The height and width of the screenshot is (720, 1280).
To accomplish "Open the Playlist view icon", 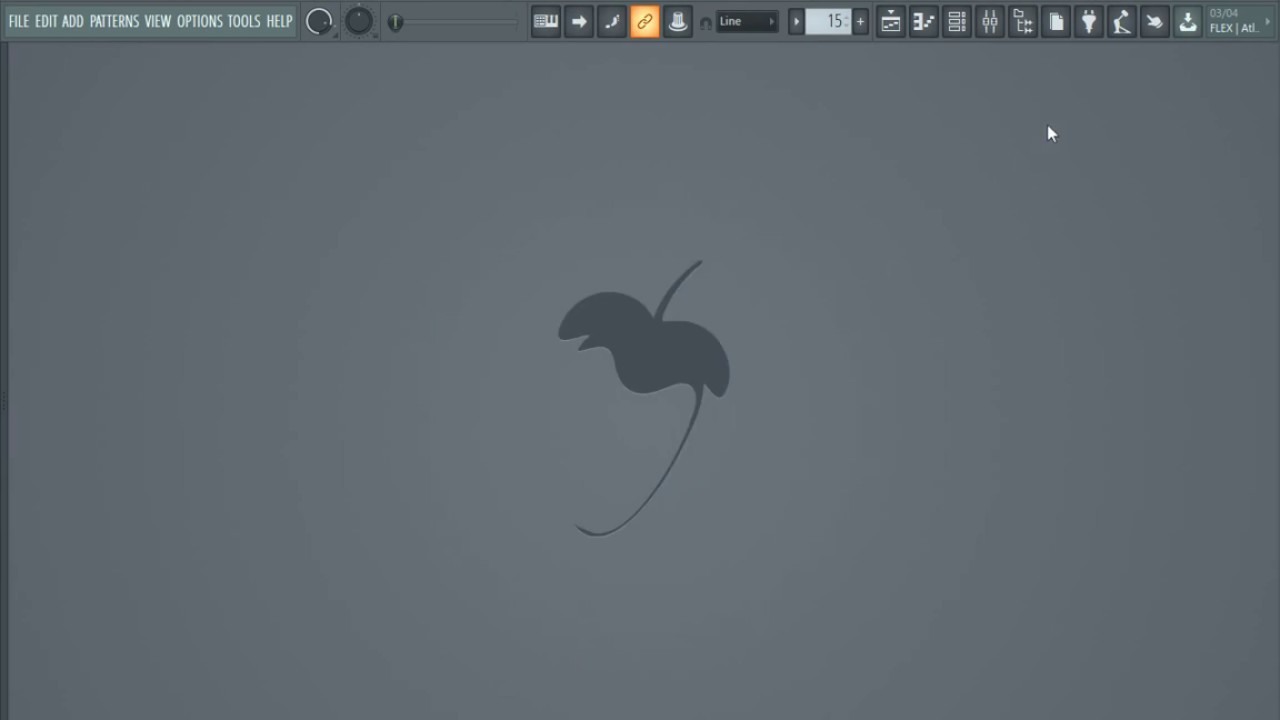I will point(891,21).
